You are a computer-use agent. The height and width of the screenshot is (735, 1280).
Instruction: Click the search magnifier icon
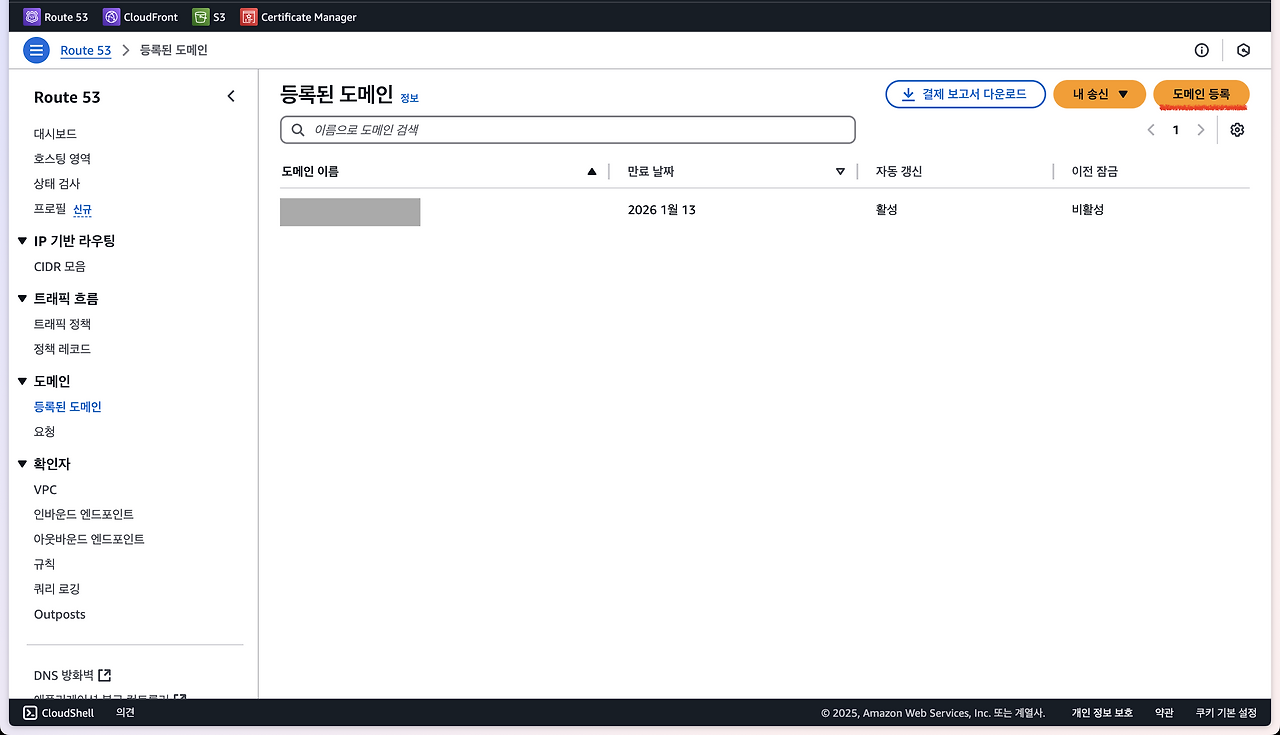298,130
